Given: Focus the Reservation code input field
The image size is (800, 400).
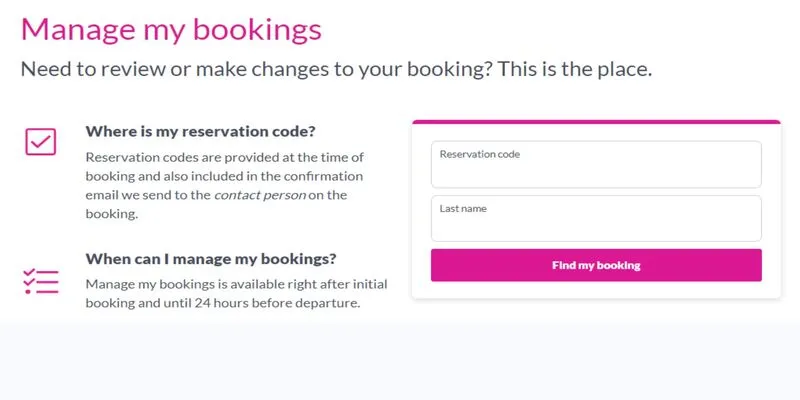Looking at the screenshot, I should pyautogui.click(x=596, y=164).
